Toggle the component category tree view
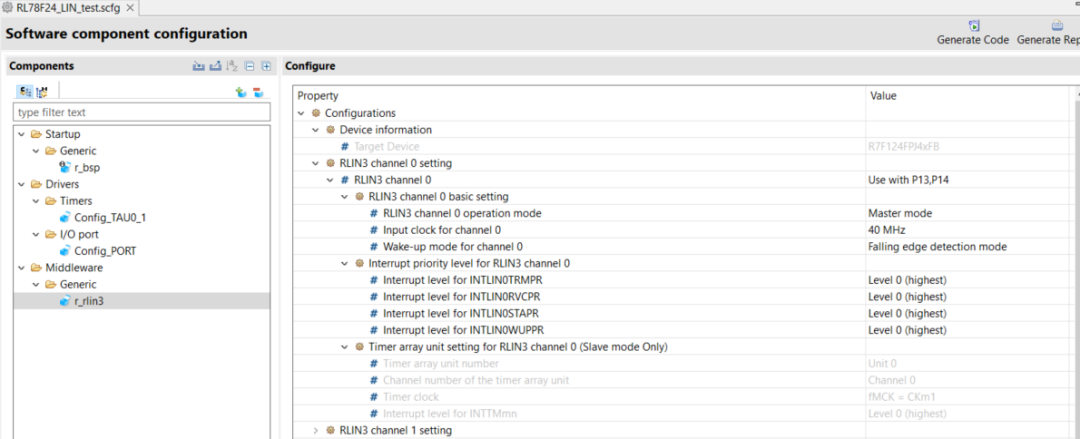Image resolution: width=1080 pixels, height=439 pixels. (x=24, y=92)
